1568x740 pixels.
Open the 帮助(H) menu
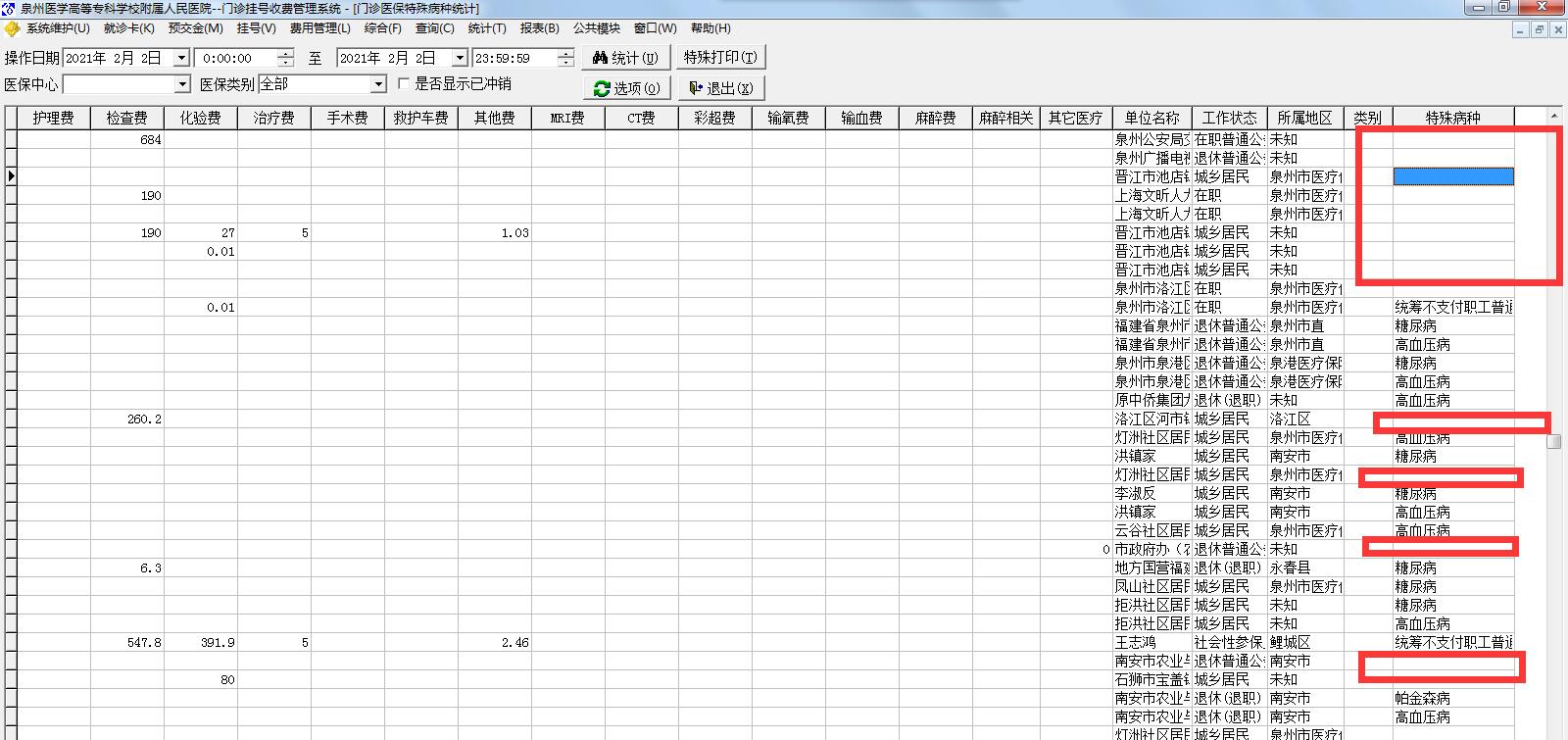[710, 28]
